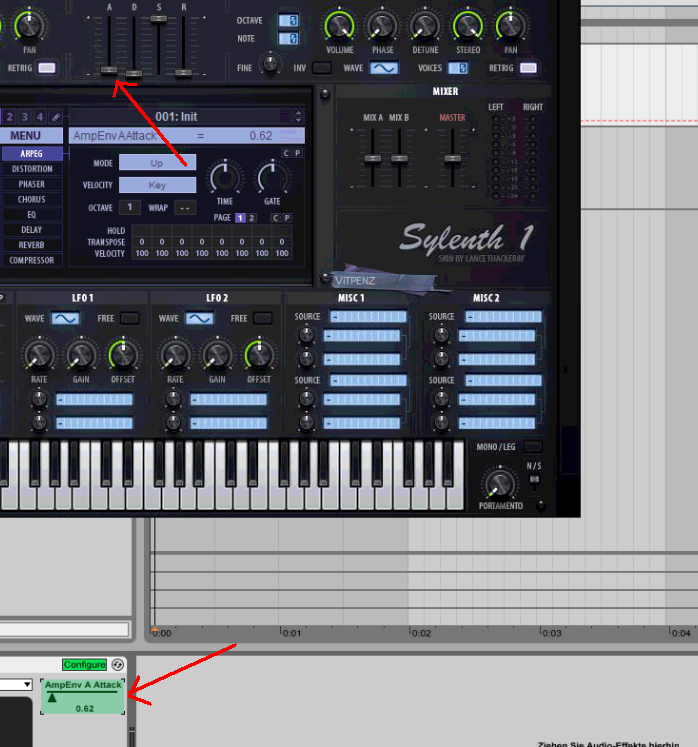The image size is (698, 747).
Task: Open the Compressor effect tab
Action: 31,260
